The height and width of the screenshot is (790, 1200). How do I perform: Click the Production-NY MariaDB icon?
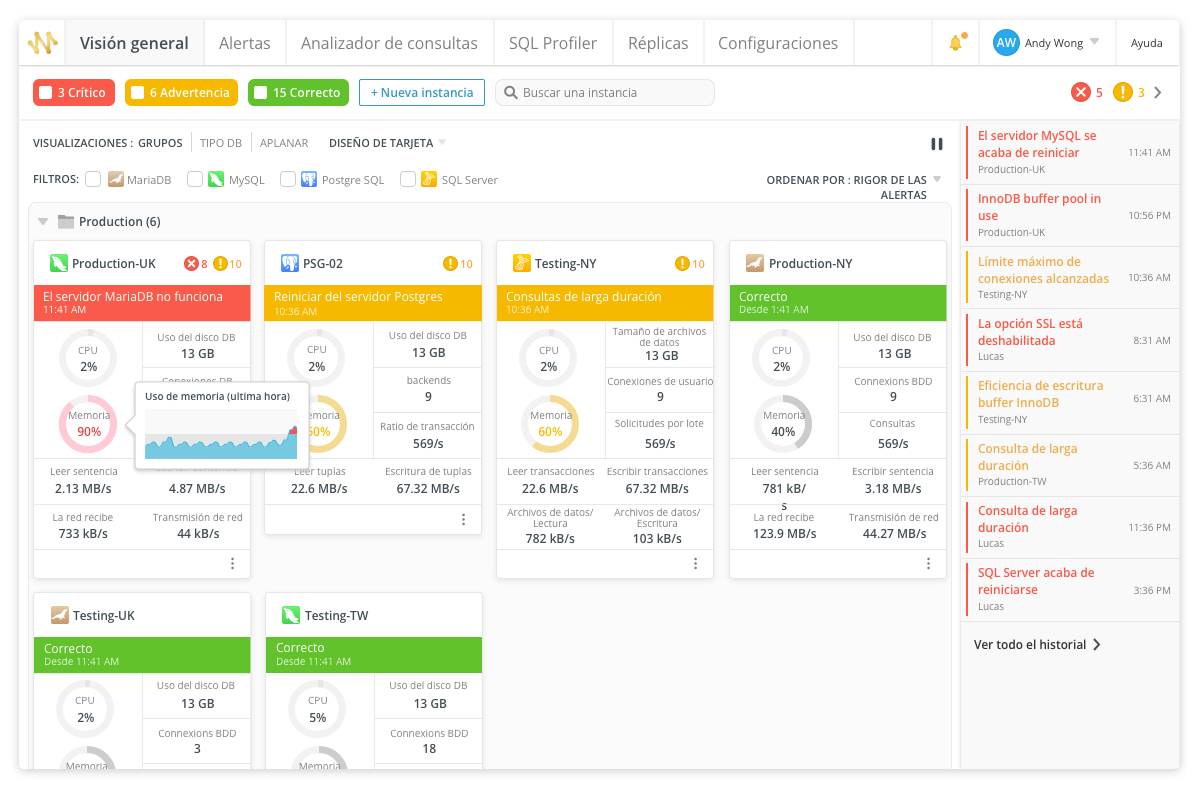[755, 264]
